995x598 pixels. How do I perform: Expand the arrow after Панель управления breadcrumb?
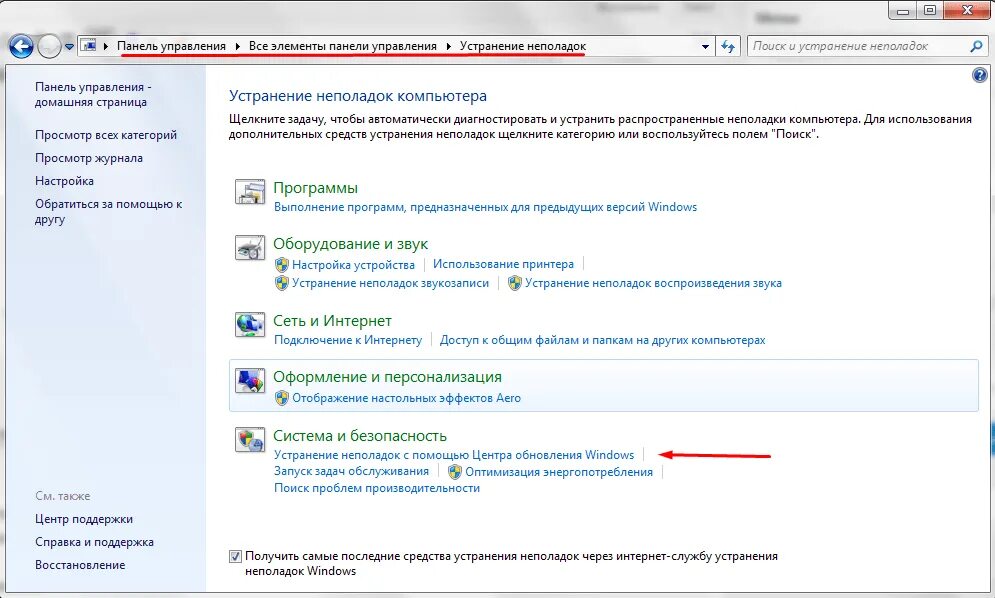237,46
